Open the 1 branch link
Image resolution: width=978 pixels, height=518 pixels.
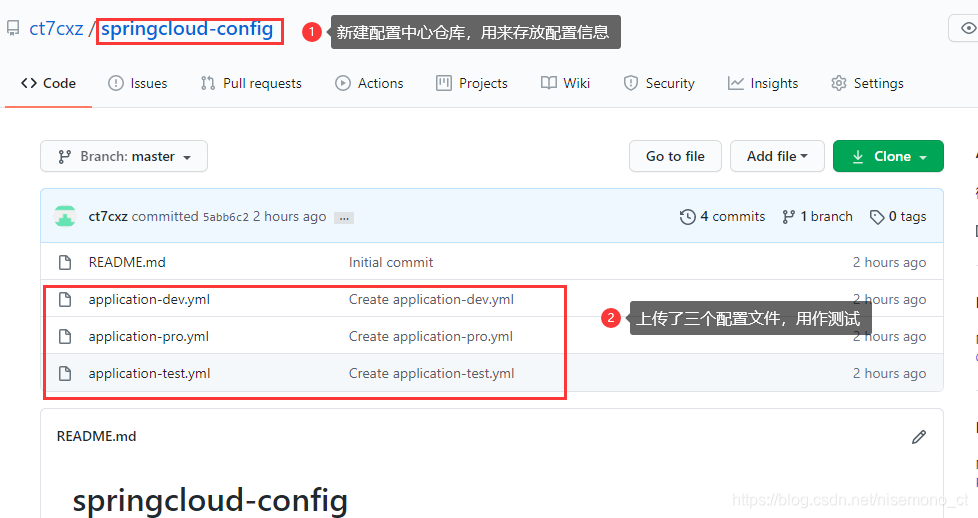(817, 217)
